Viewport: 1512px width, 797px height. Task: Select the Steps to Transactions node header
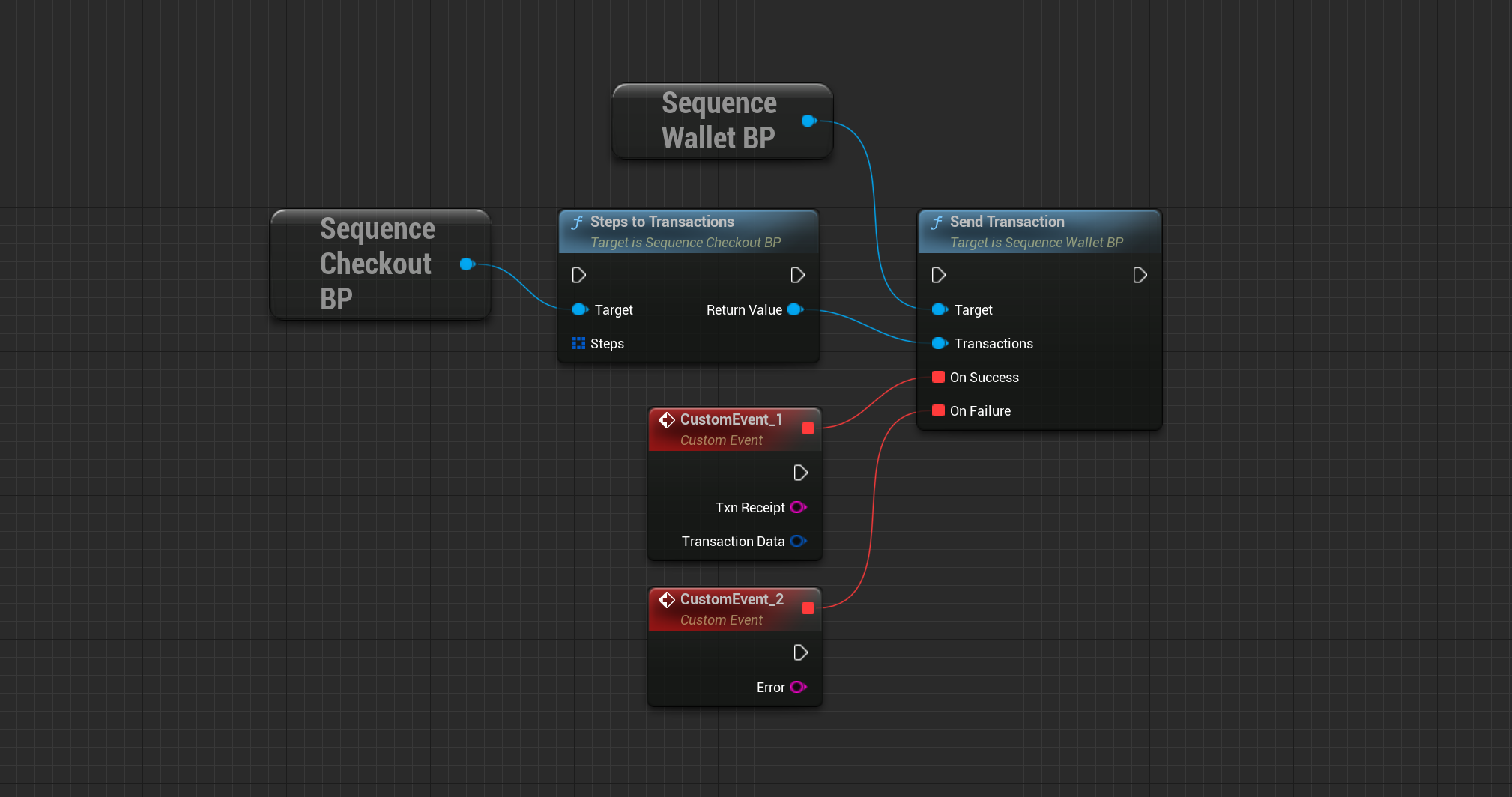(689, 231)
